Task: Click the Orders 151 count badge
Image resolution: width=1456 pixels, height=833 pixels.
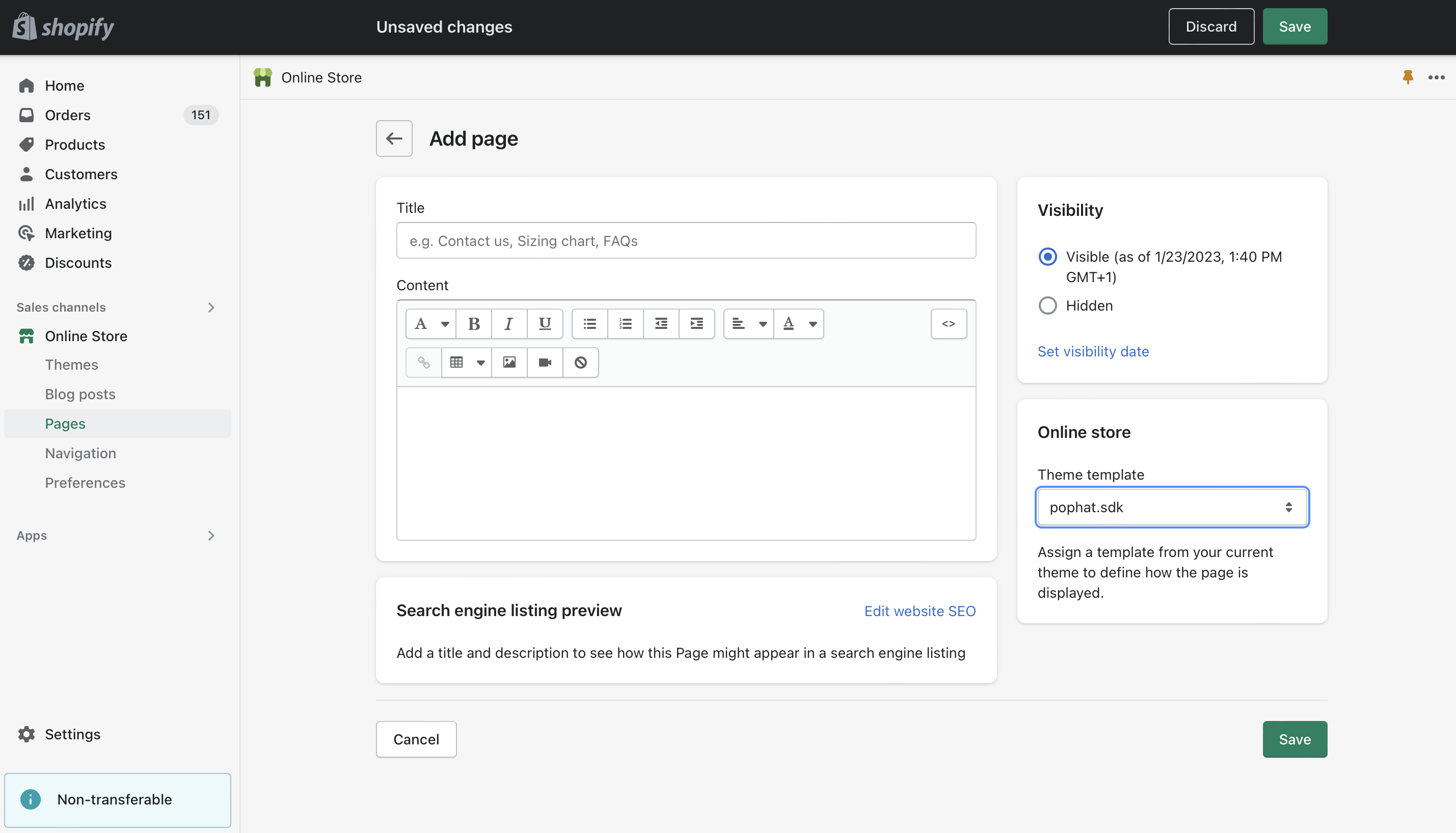Action: click(x=201, y=115)
